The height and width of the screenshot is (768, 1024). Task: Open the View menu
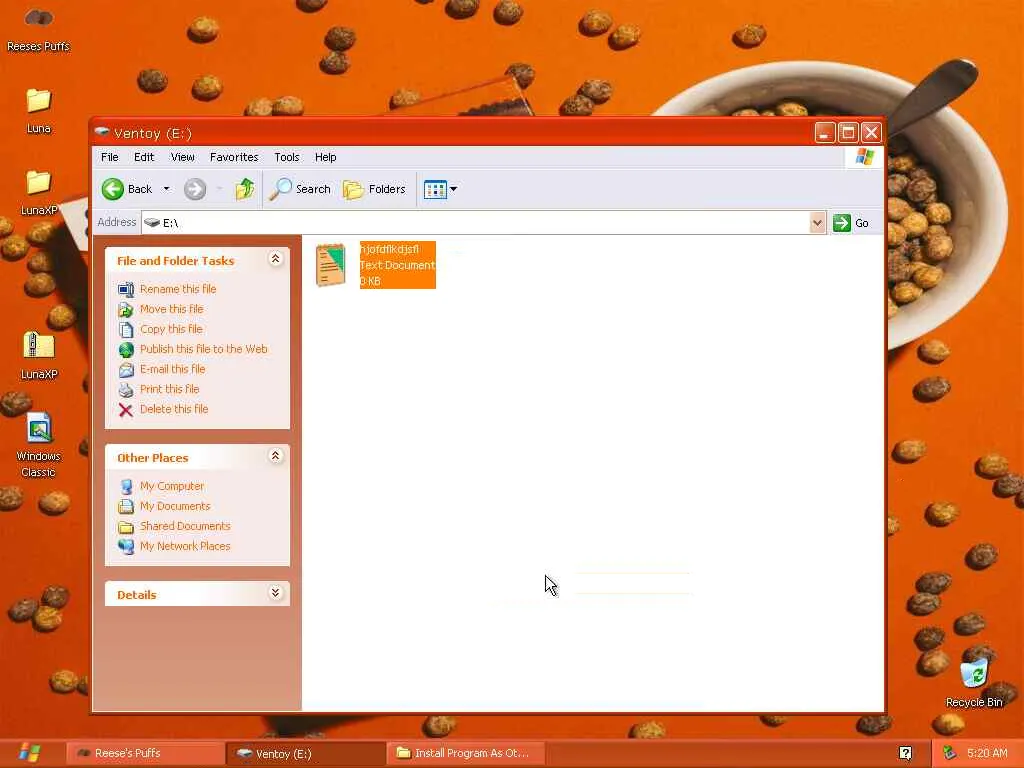(182, 157)
